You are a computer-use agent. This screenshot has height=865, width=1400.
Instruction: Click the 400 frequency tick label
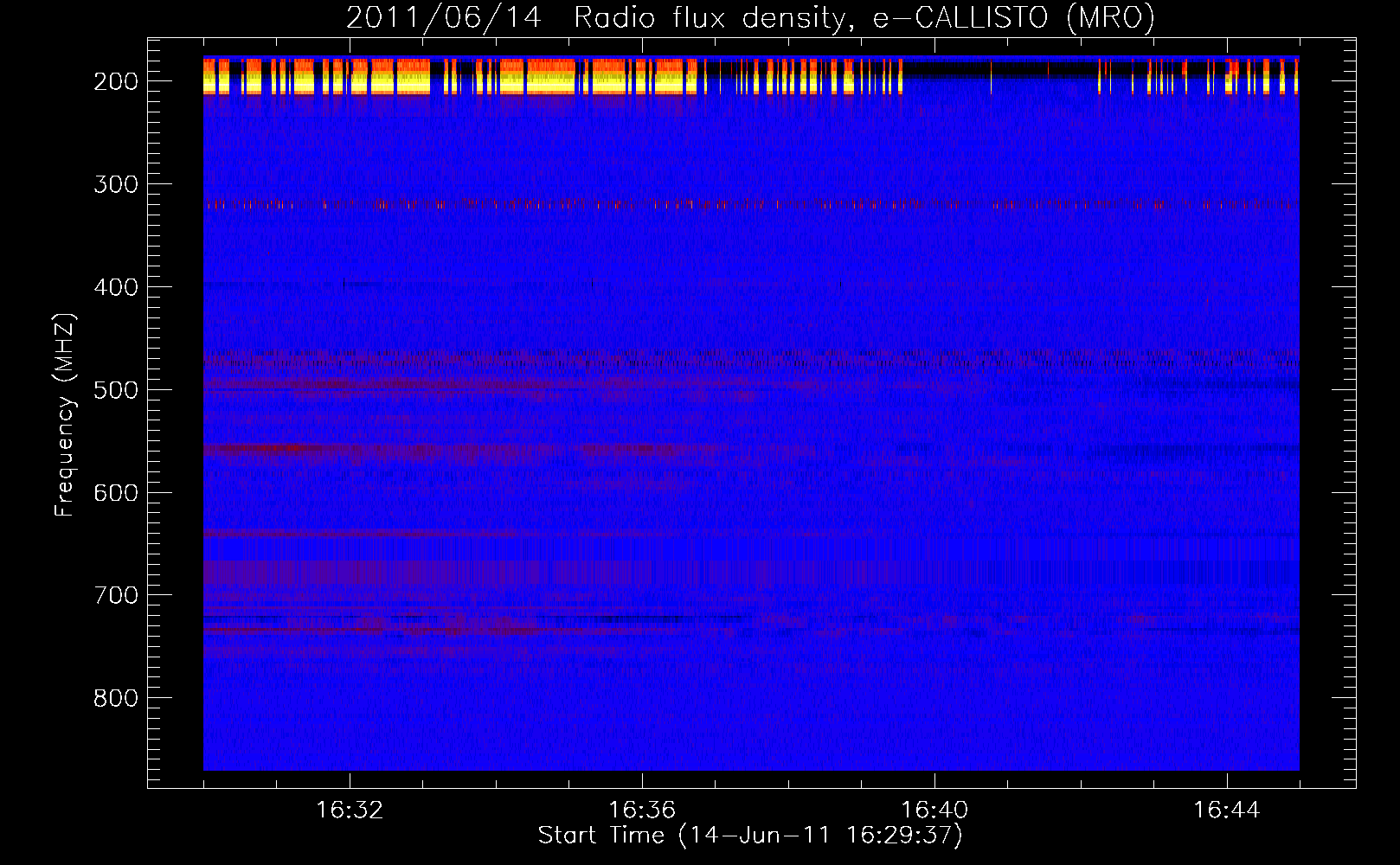[116, 287]
